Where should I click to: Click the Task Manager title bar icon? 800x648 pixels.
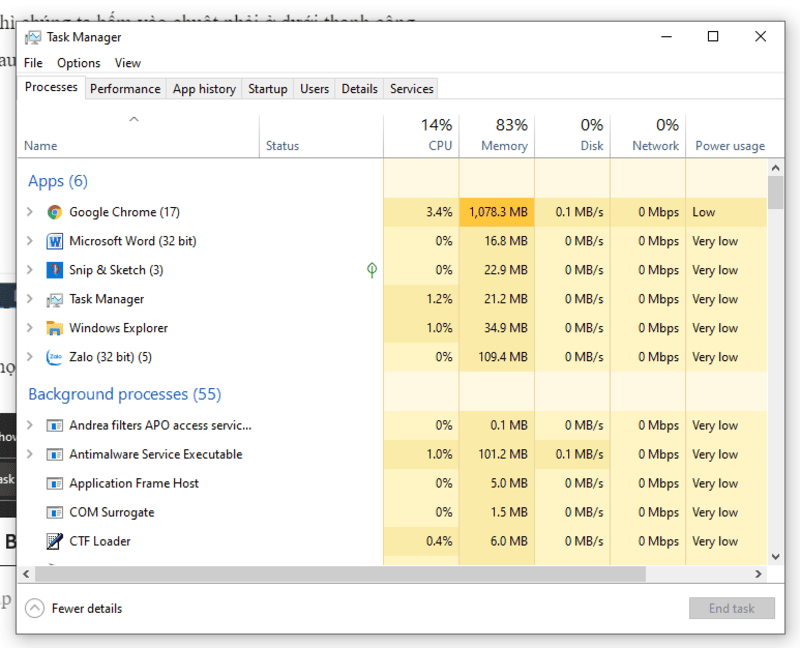[34, 37]
